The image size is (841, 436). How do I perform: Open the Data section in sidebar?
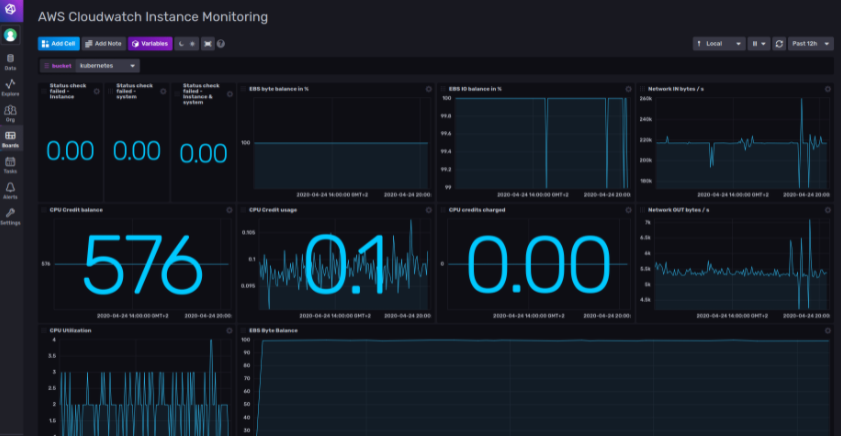(10, 62)
